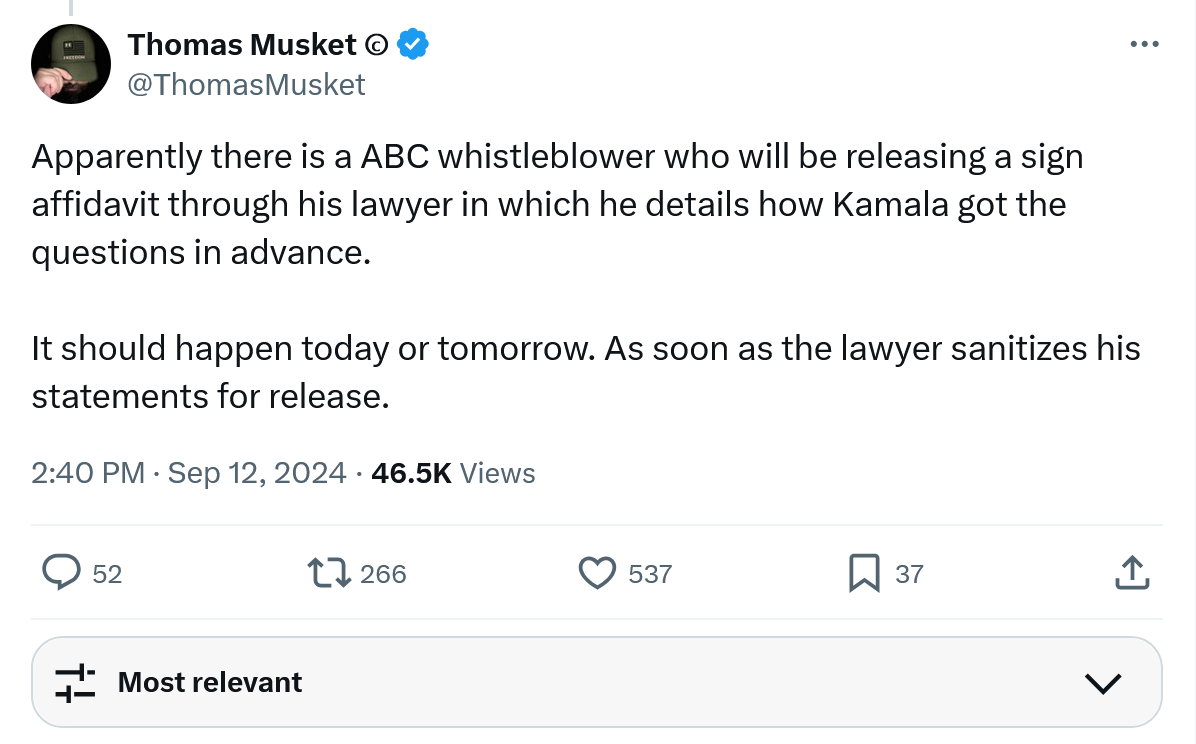Image resolution: width=1196 pixels, height=744 pixels.
Task: Expand the reply sorting chevron arrow
Action: pos(1102,683)
